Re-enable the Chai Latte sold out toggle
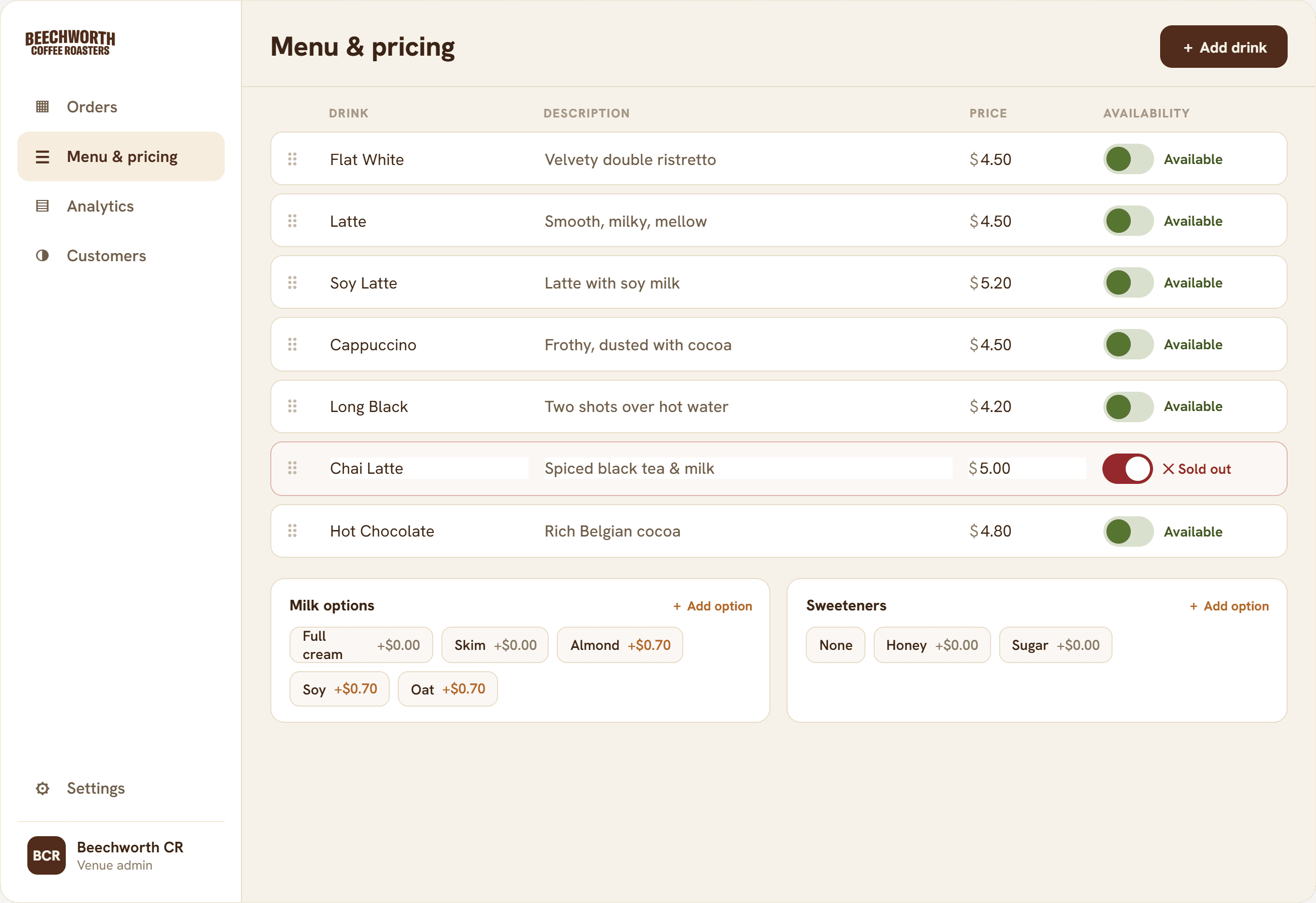 [1127, 469]
